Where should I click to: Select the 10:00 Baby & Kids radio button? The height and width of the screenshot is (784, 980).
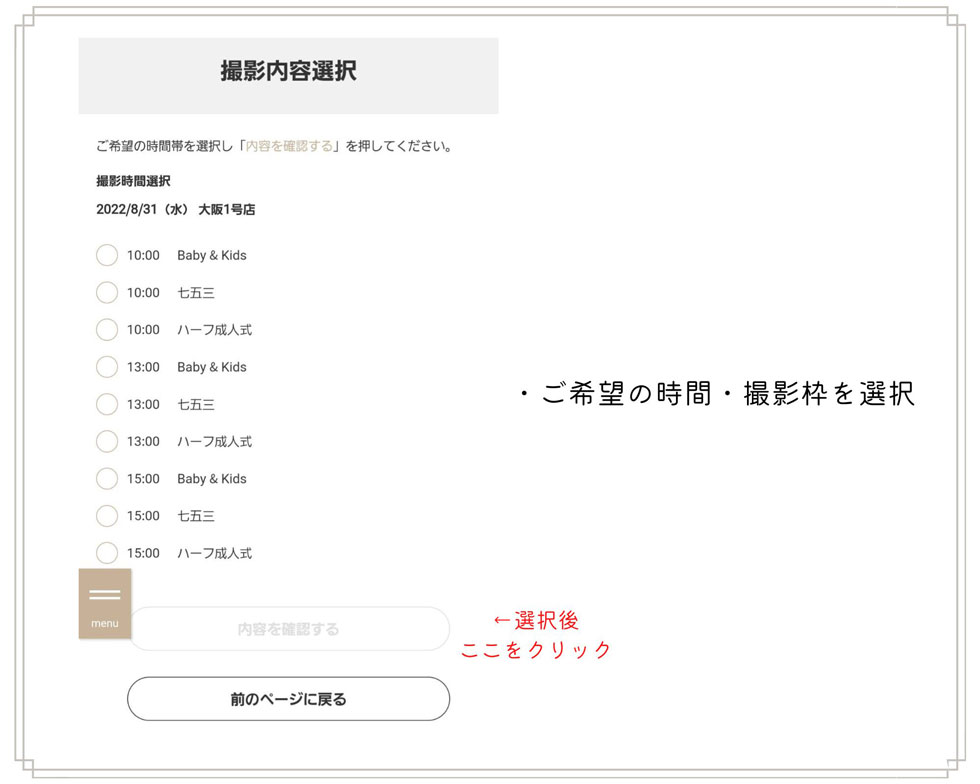(107, 255)
